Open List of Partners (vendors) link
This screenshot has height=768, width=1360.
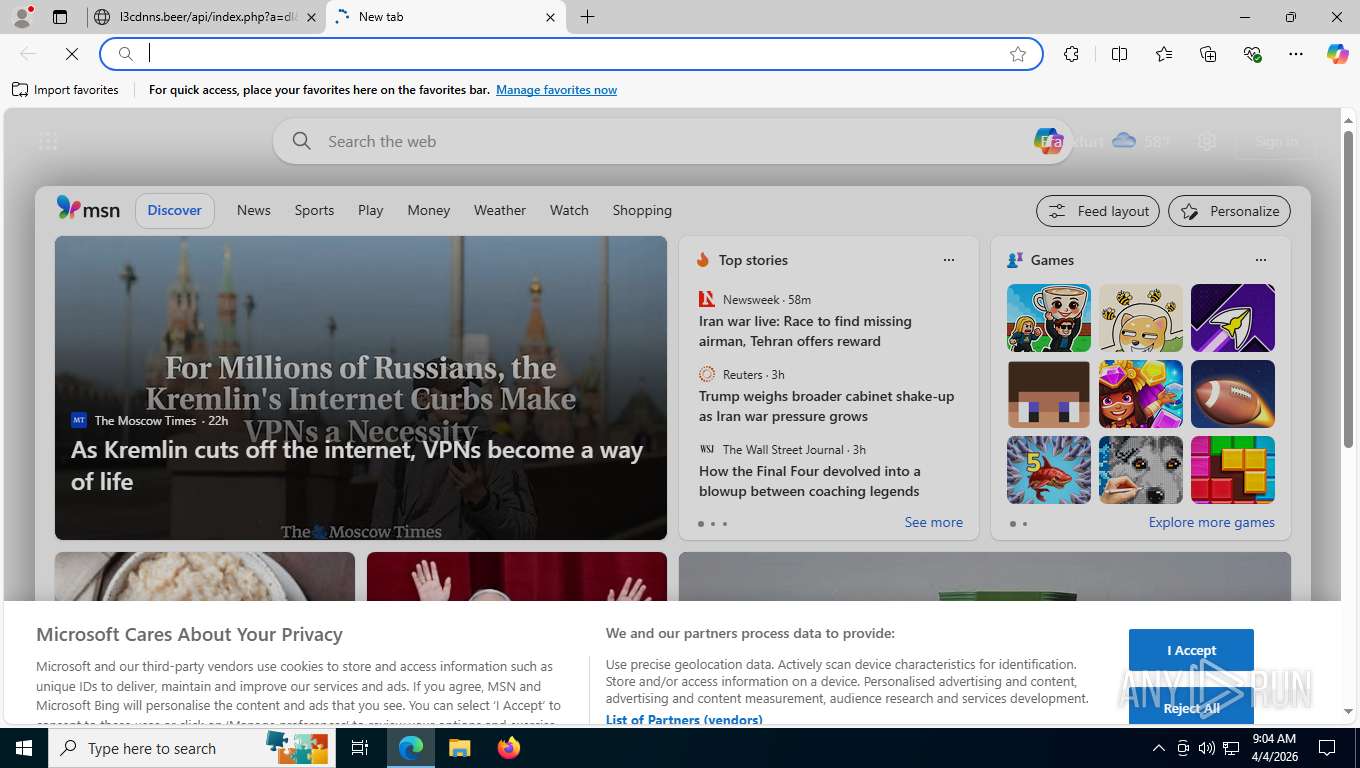[x=684, y=720]
